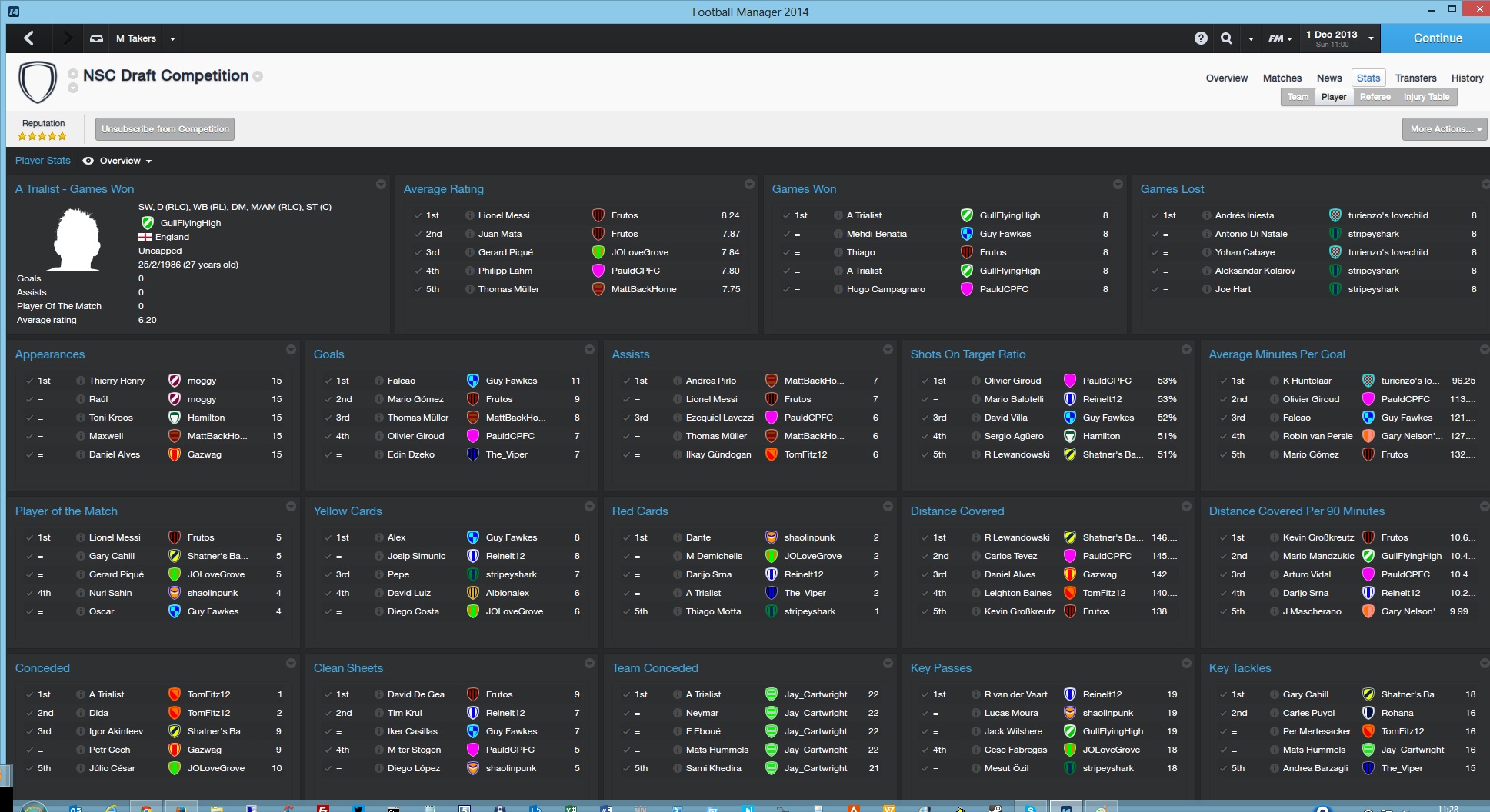Viewport: 1490px width, 812px height.
Task: Click the info circle beside Lionel Messi rating
Action: tap(469, 215)
